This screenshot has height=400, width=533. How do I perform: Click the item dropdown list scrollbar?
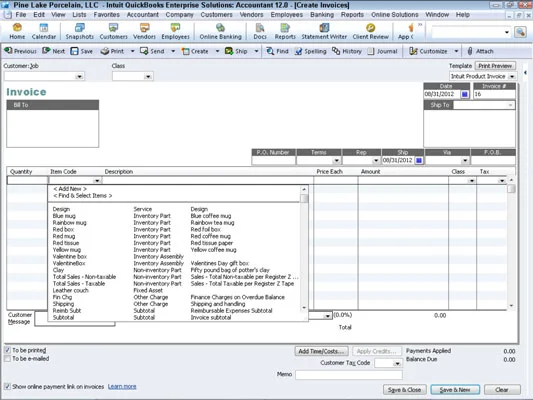pos(304,248)
